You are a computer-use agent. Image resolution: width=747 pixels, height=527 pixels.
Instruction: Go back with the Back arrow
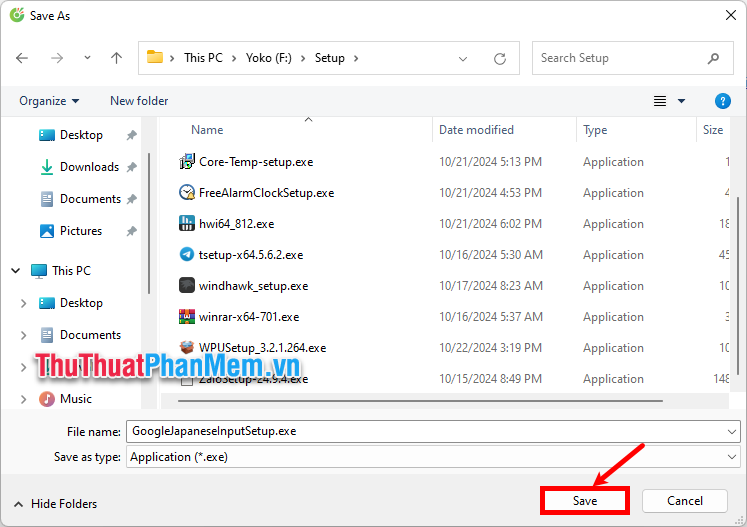click(x=22, y=58)
